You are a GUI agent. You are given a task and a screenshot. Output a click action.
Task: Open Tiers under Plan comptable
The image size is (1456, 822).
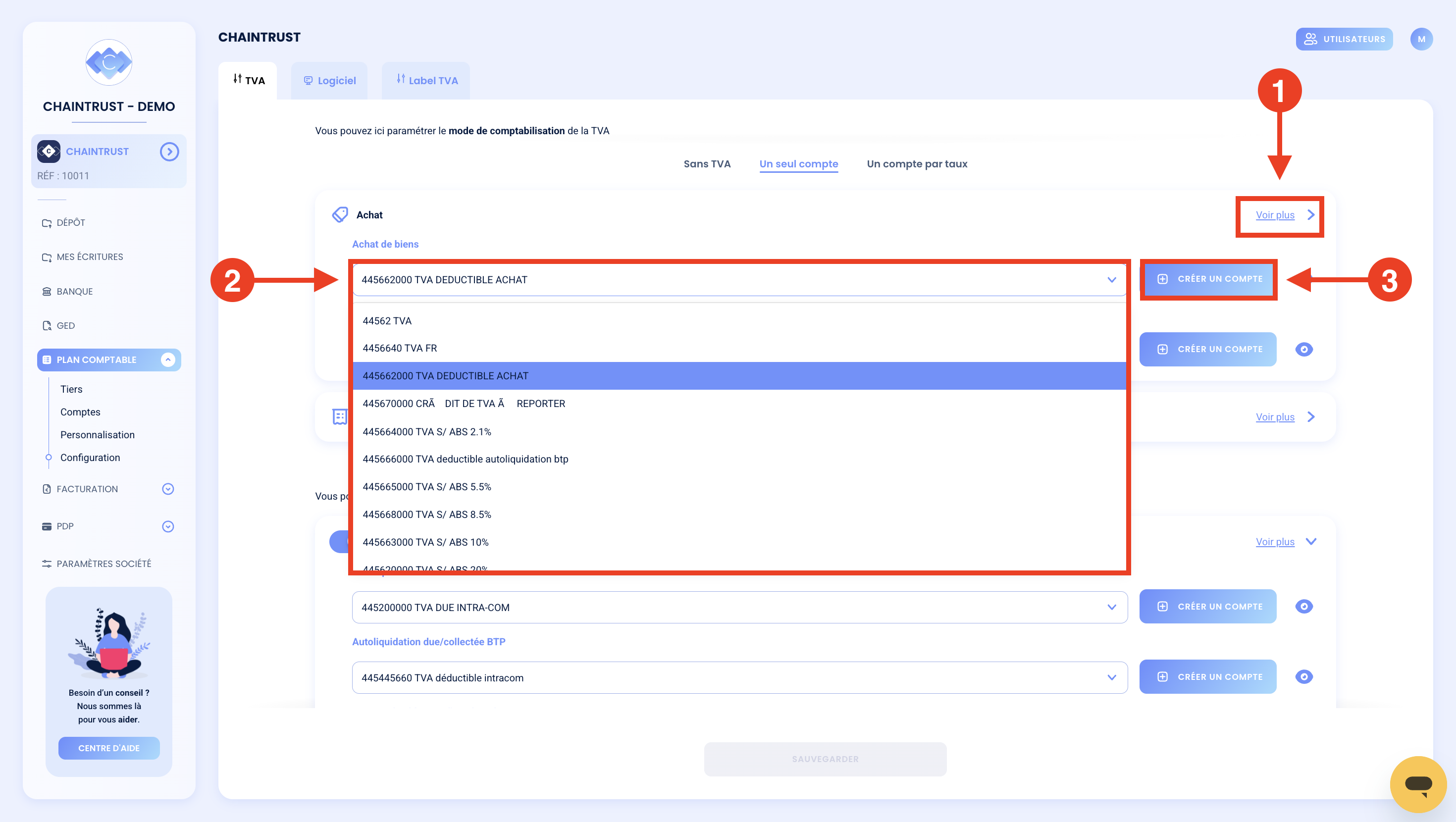tap(71, 390)
